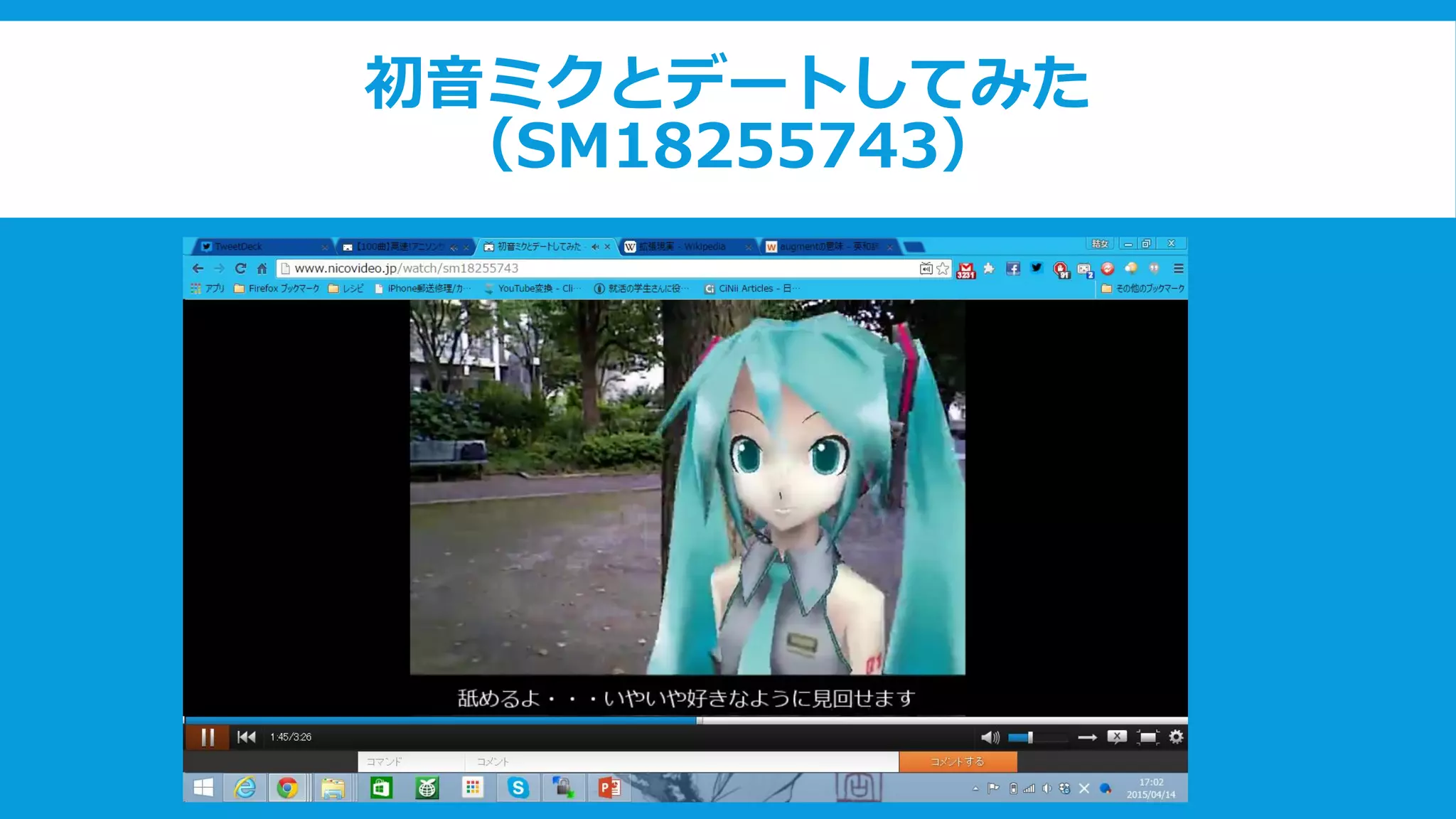
Task: Open the network signal tray icon
Action: click(x=1029, y=788)
